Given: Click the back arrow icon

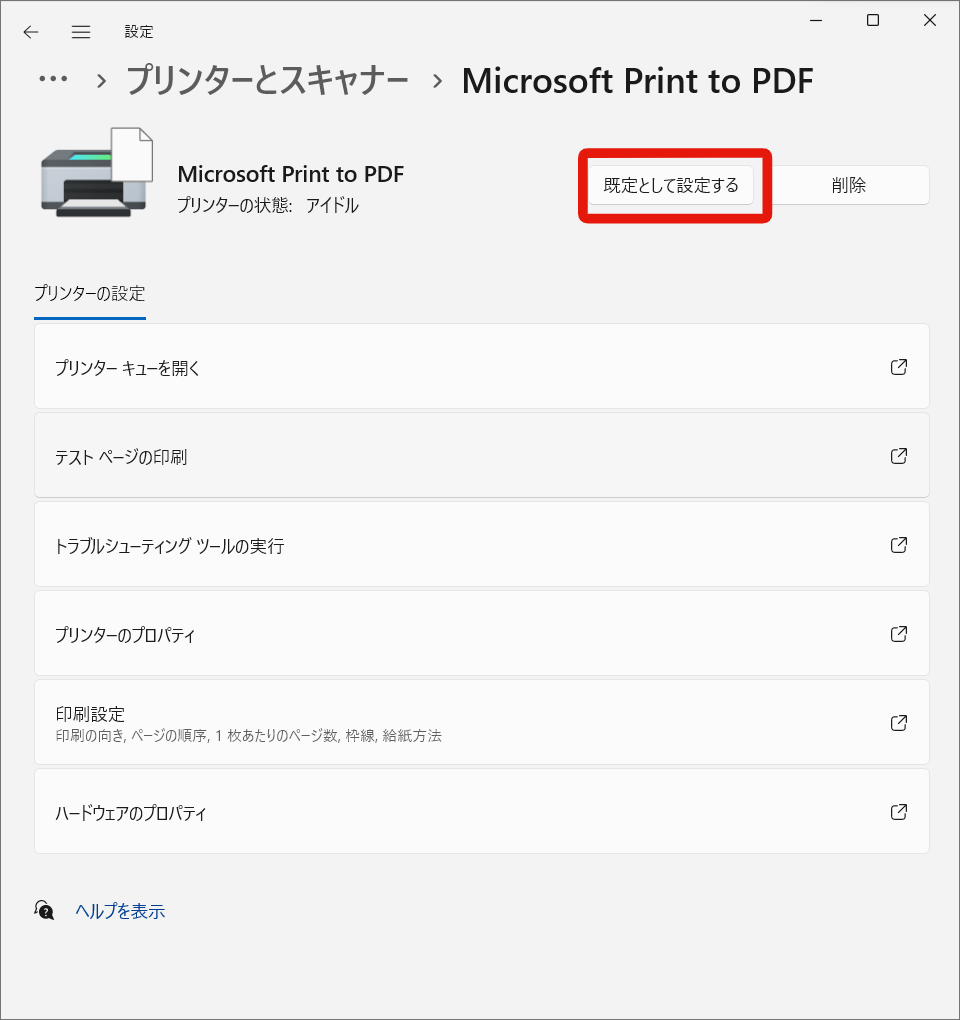Looking at the screenshot, I should click(31, 32).
